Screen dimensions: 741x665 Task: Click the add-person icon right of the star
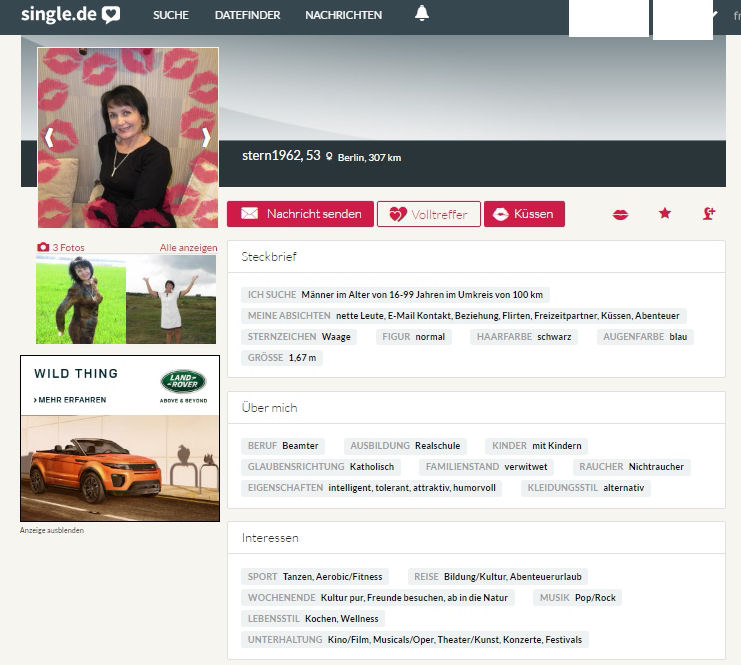[x=709, y=214]
